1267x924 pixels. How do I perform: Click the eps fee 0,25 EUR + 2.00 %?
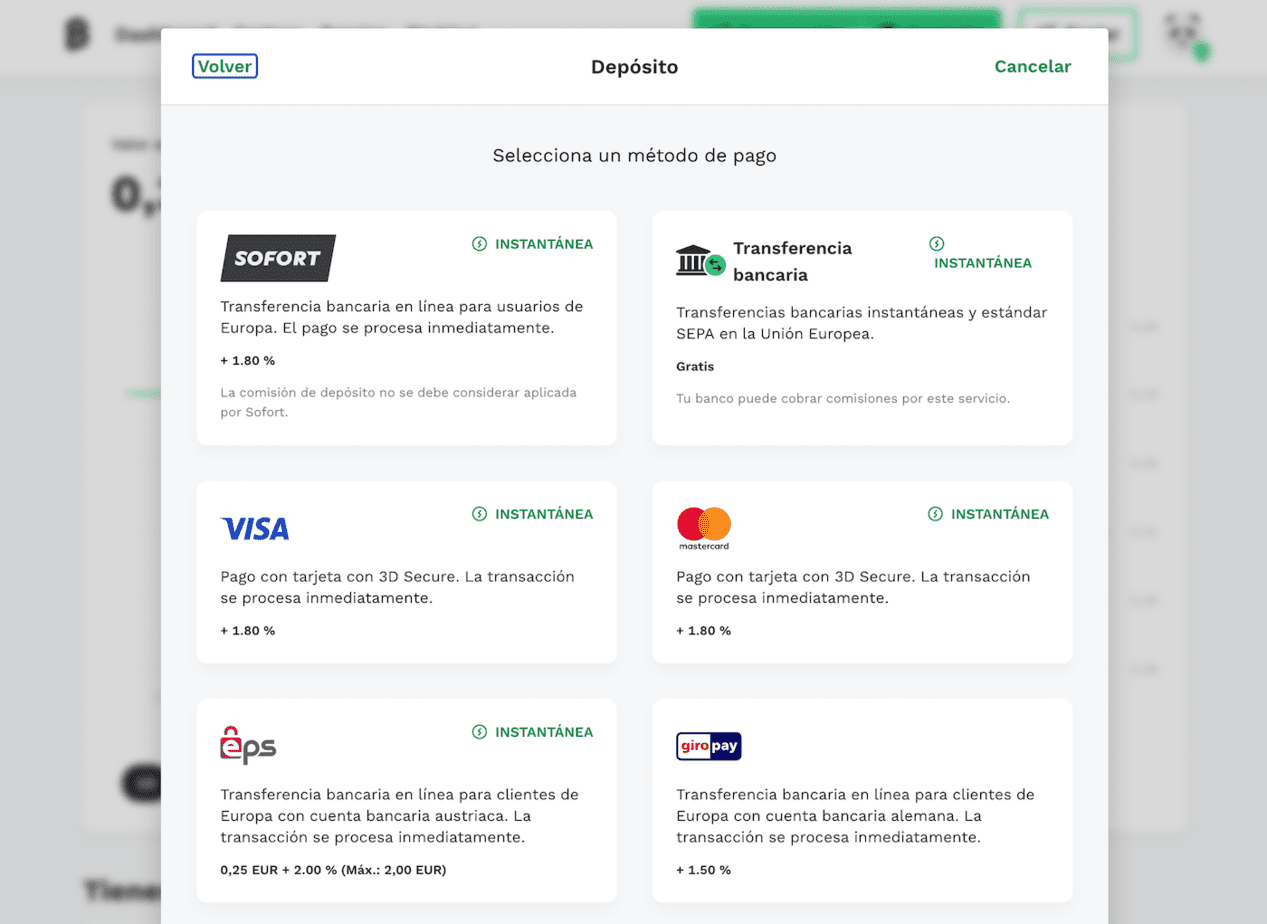333,870
